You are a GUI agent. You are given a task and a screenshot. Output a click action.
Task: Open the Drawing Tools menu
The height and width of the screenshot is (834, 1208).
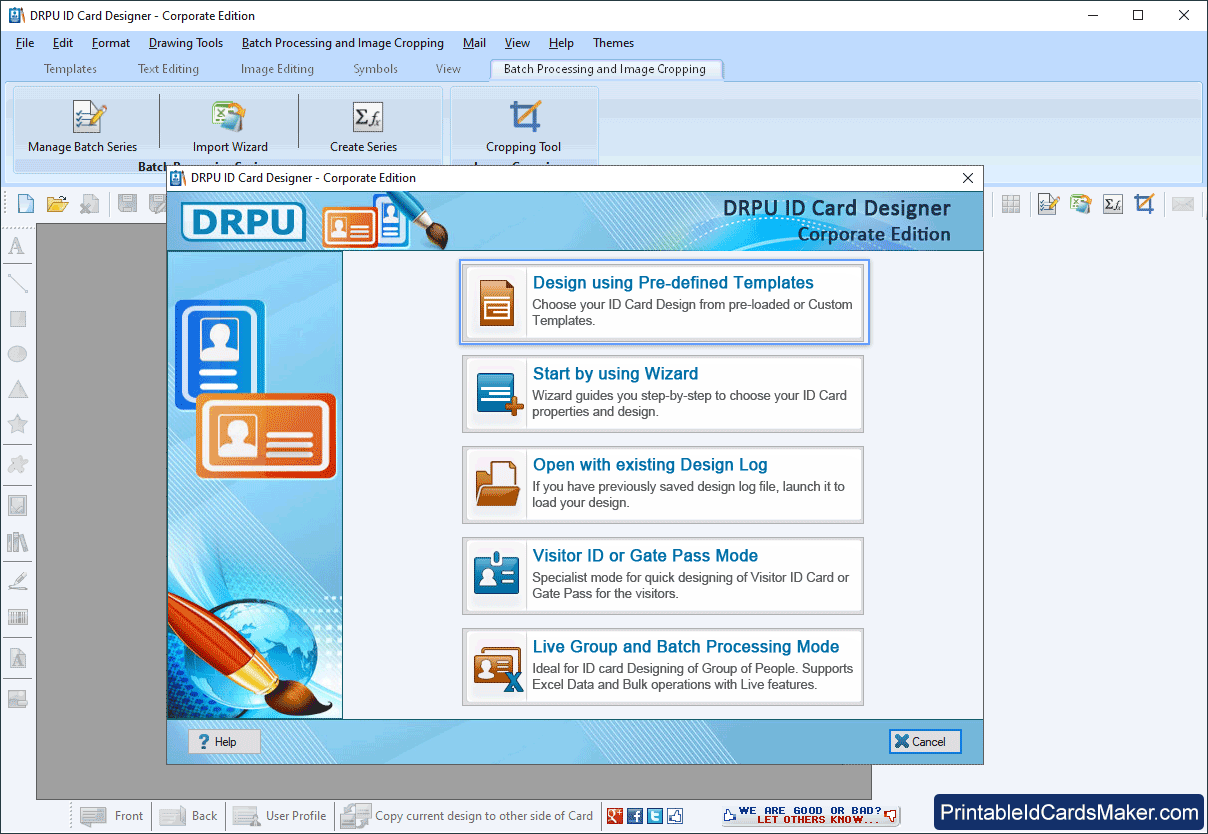tap(186, 43)
